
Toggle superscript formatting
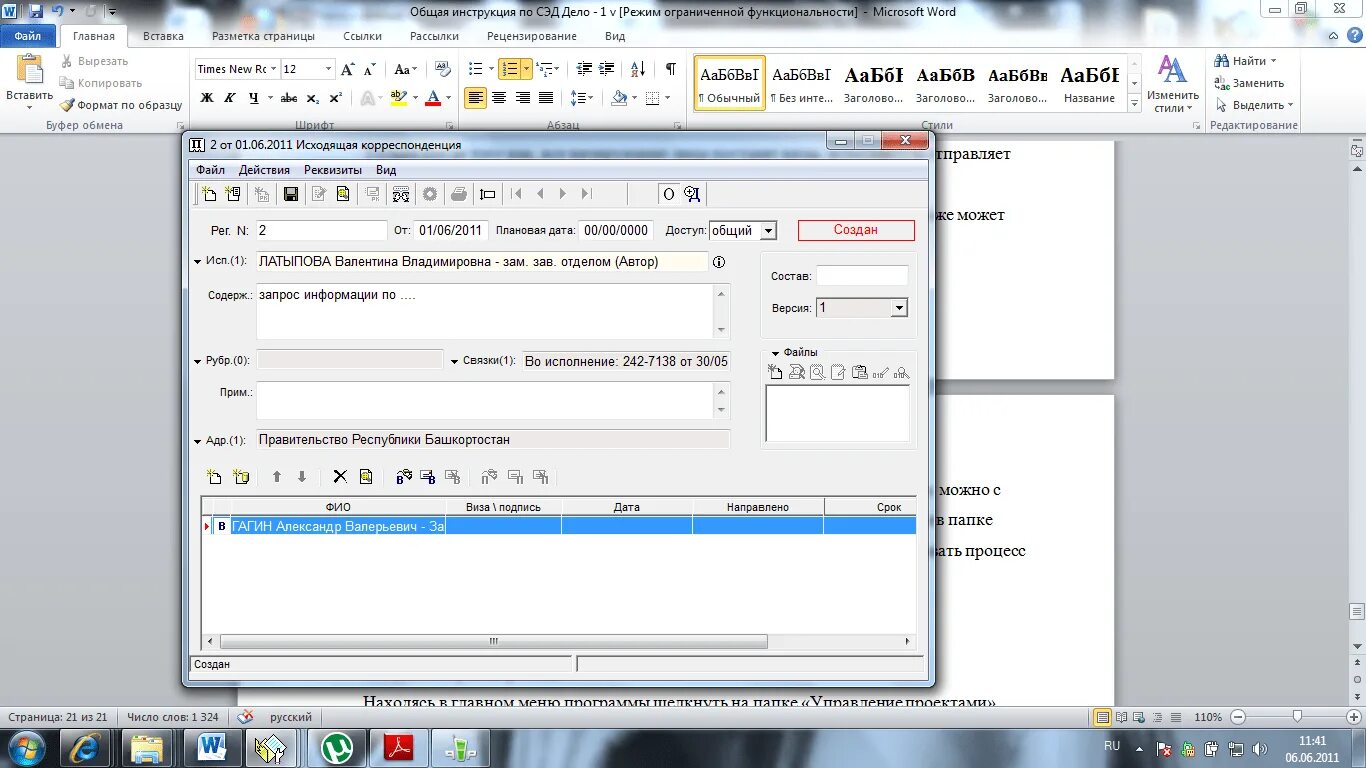(335, 98)
